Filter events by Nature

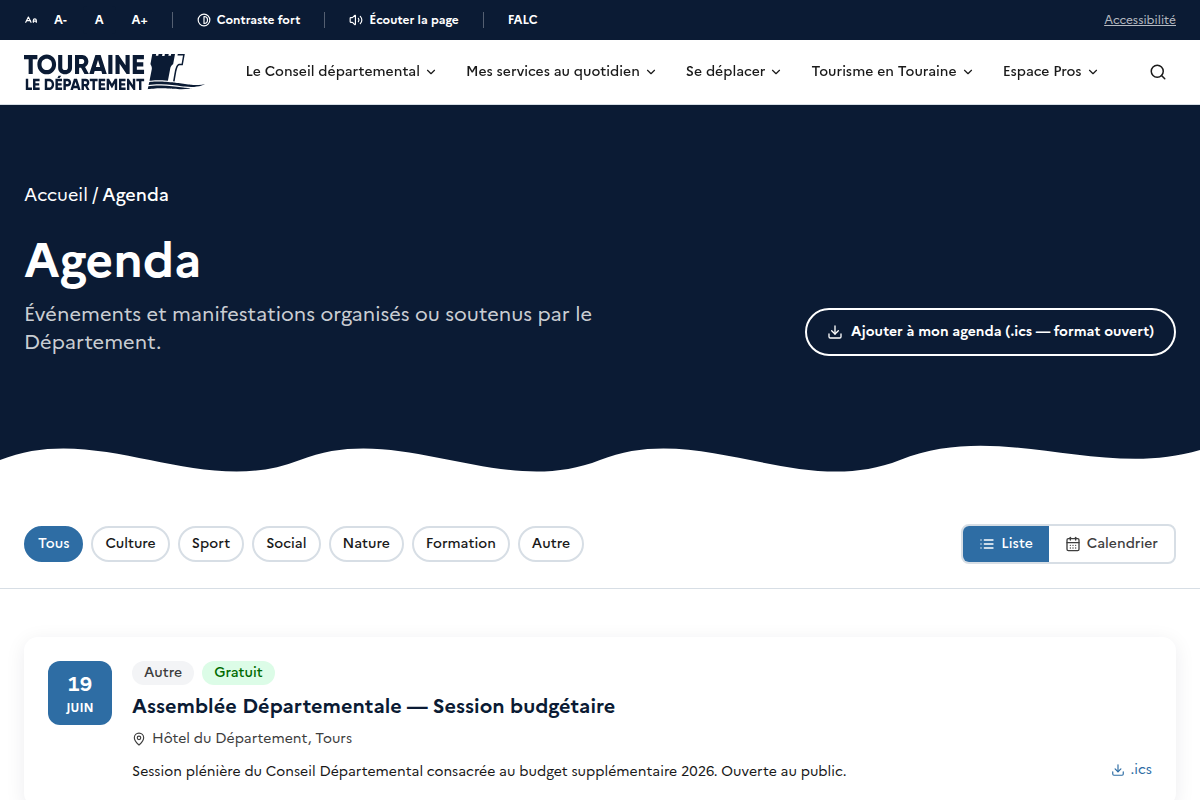[x=366, y=544]
